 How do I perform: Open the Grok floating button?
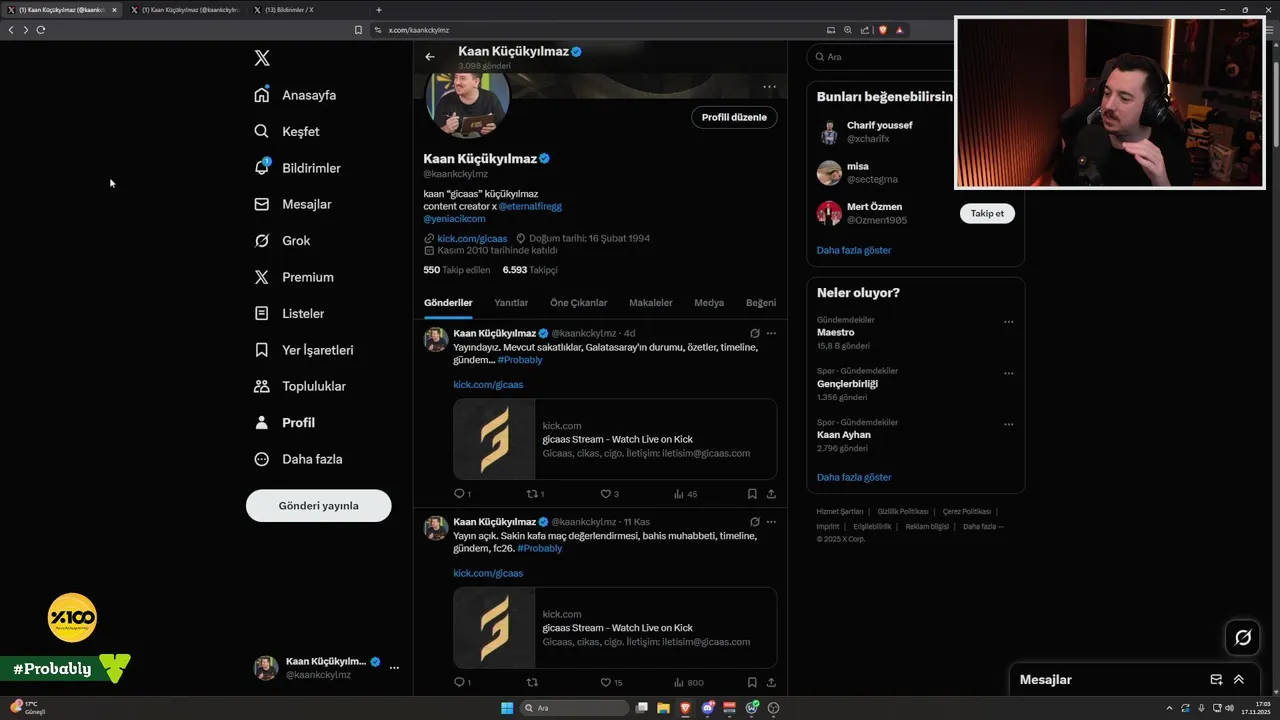click(1243, 637)
